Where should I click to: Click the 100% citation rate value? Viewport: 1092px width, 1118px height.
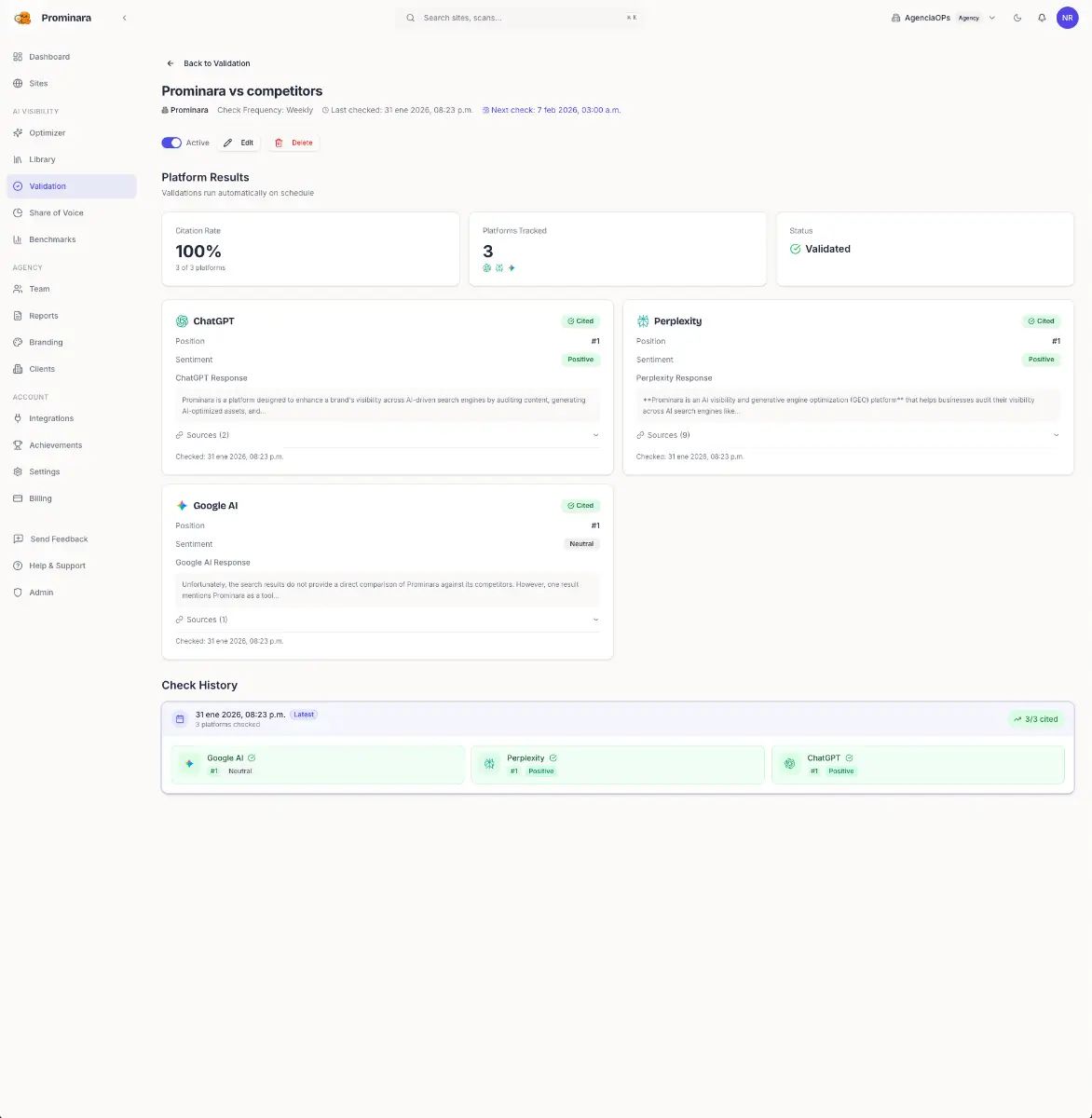pyautogui.click(x=198, y=252)
